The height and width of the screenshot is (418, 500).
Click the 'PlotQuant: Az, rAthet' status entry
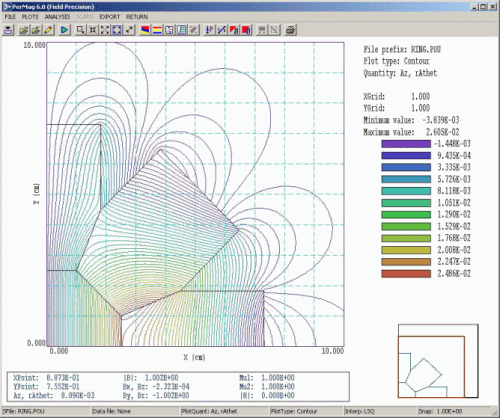point(209,411)
